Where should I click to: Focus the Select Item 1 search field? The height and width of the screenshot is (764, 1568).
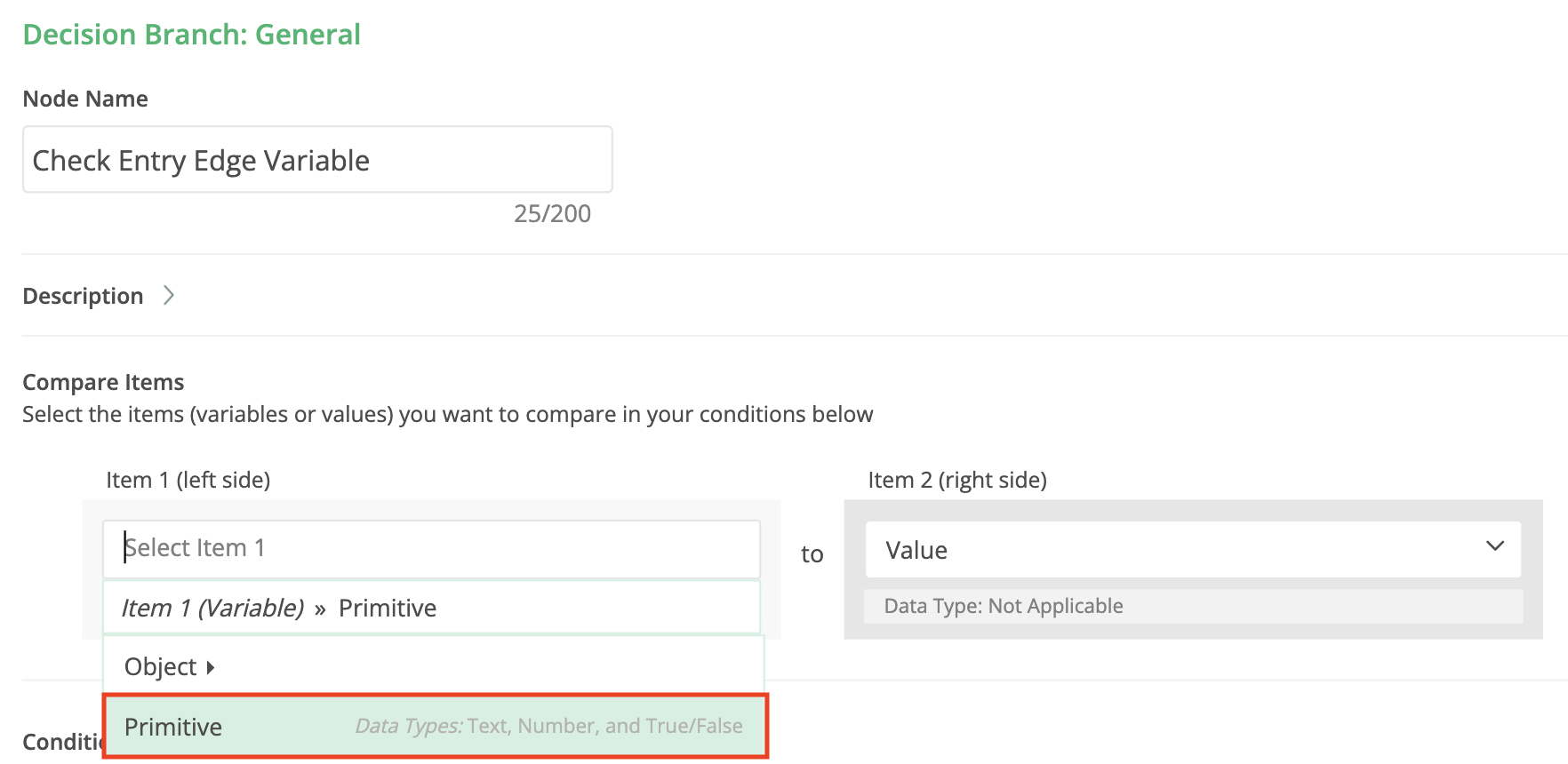[431, 548]
